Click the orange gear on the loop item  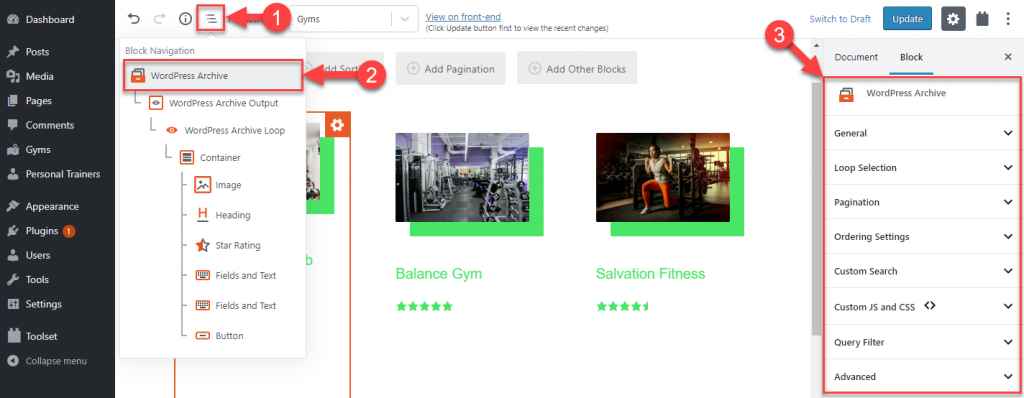(x=338, y=124)
